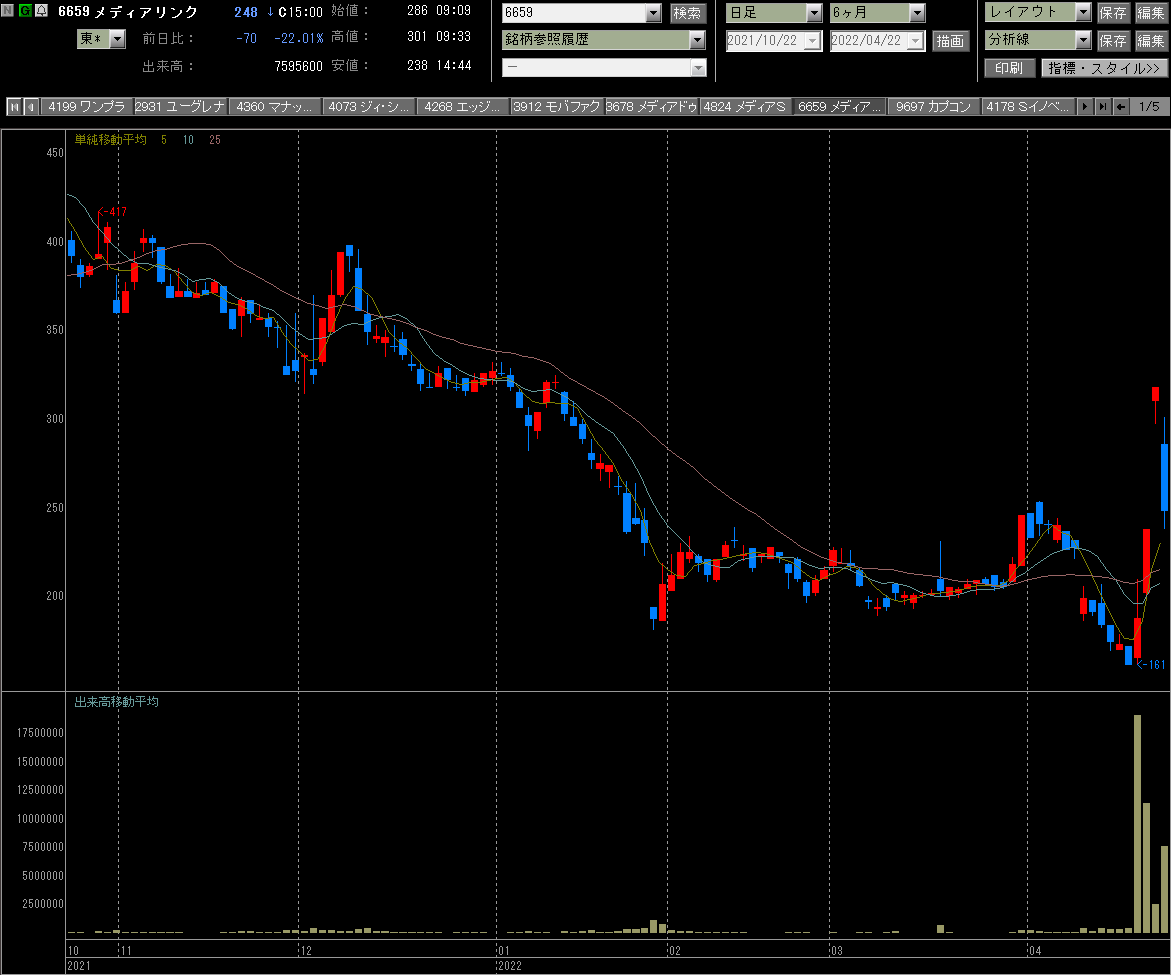
Task: Jump to last stock tab arrow
Action: pyautogui.click(x=1103, y=107)
